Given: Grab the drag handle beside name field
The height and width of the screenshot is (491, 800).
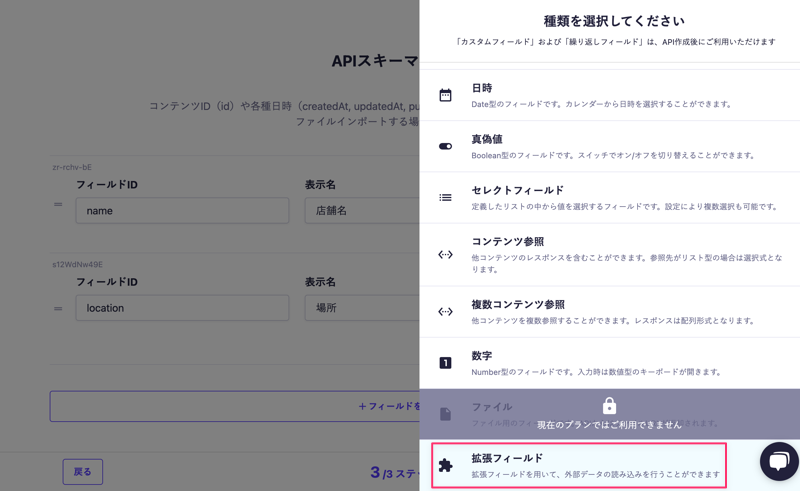Looking at the screenshot, I should tap(58, 205).
